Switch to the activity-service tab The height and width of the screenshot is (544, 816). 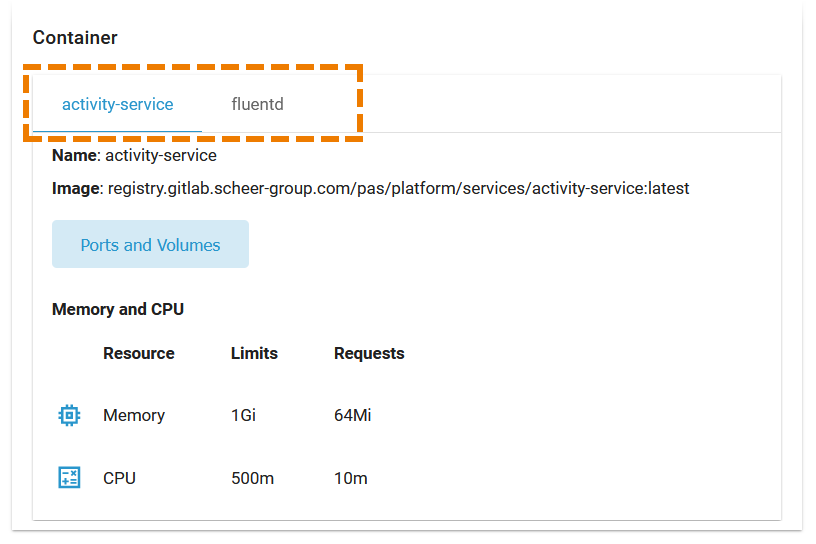[x=117, y=104]
